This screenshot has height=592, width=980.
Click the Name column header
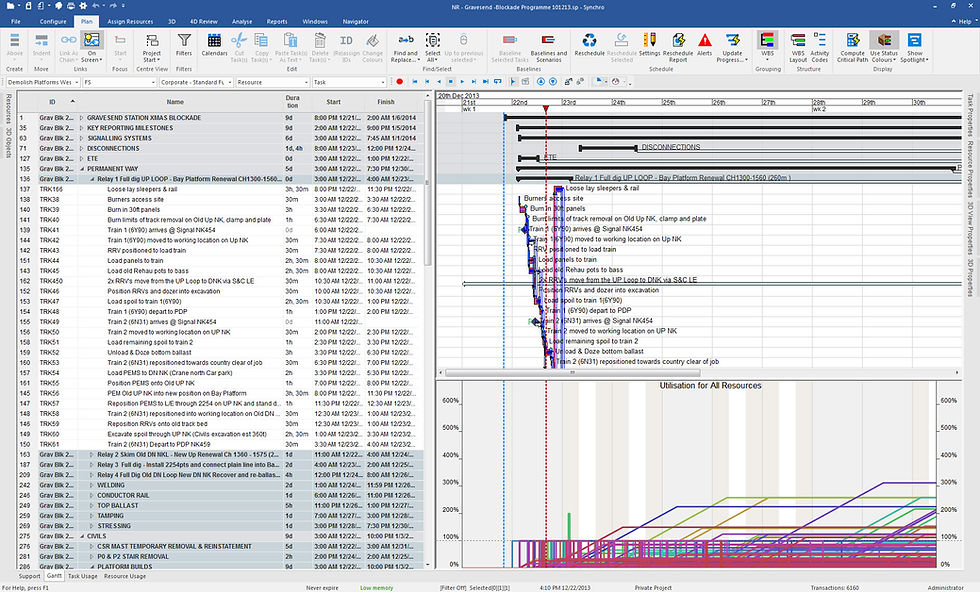[175, 102]
